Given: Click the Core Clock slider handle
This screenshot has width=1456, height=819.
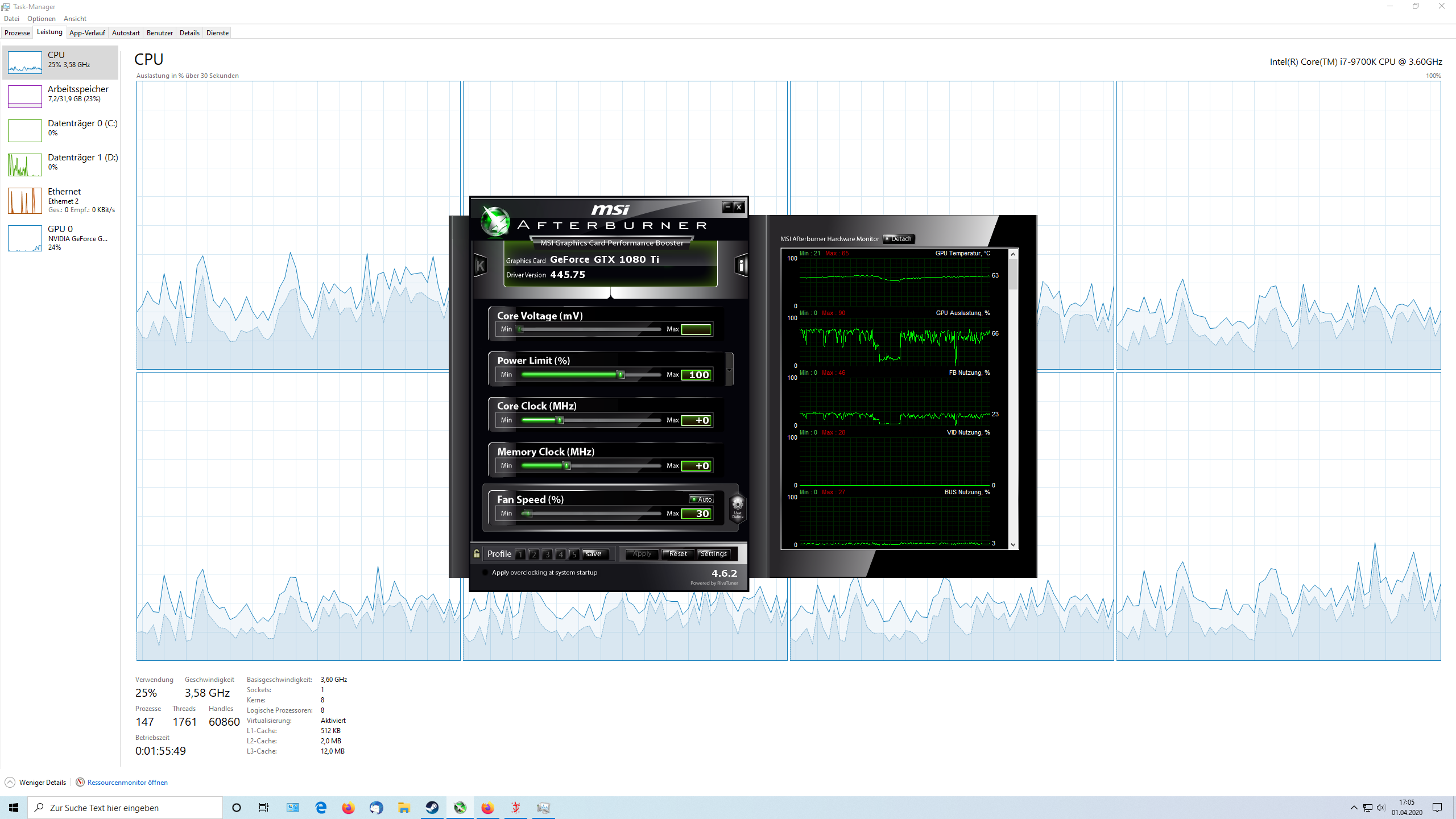Looking at the screenshot, I should coord(560,420).
